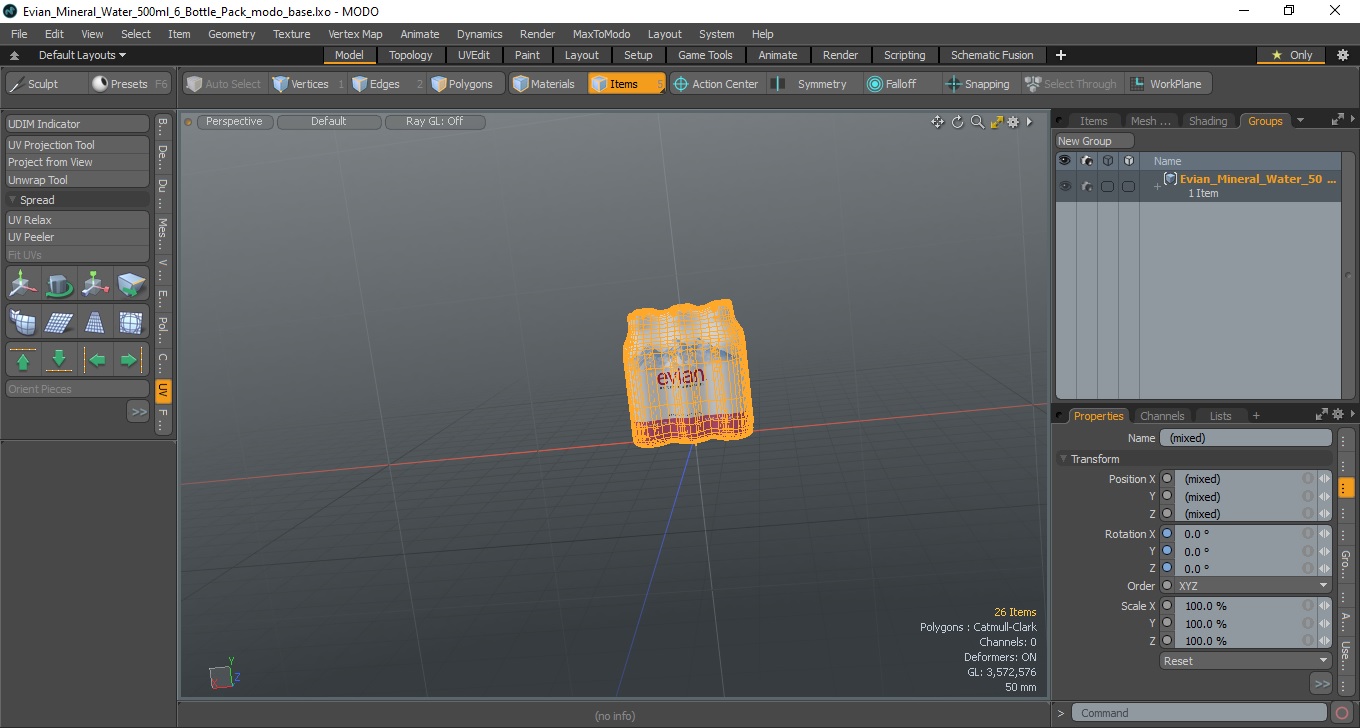Click the record circle beside Command field
1360x728 pixels.
point(1342,713)
